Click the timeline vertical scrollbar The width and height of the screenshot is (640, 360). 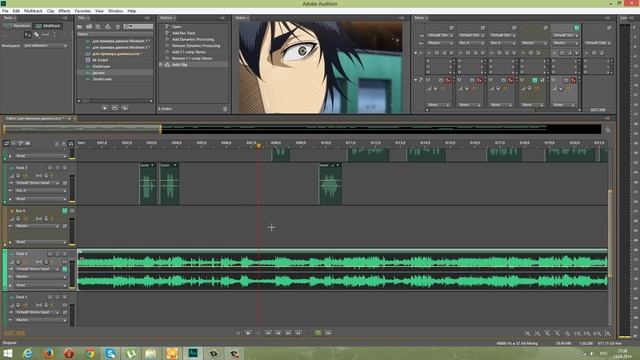(610, 233)
